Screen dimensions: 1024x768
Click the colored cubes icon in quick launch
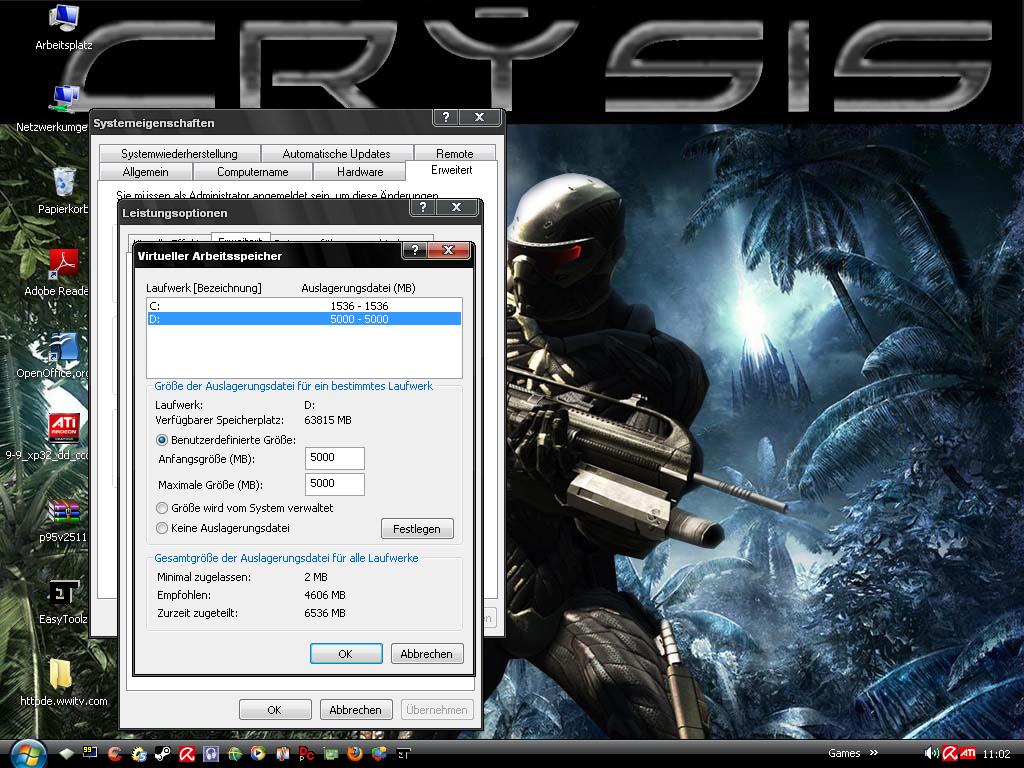pyautogui.click(x=379, y=754)
